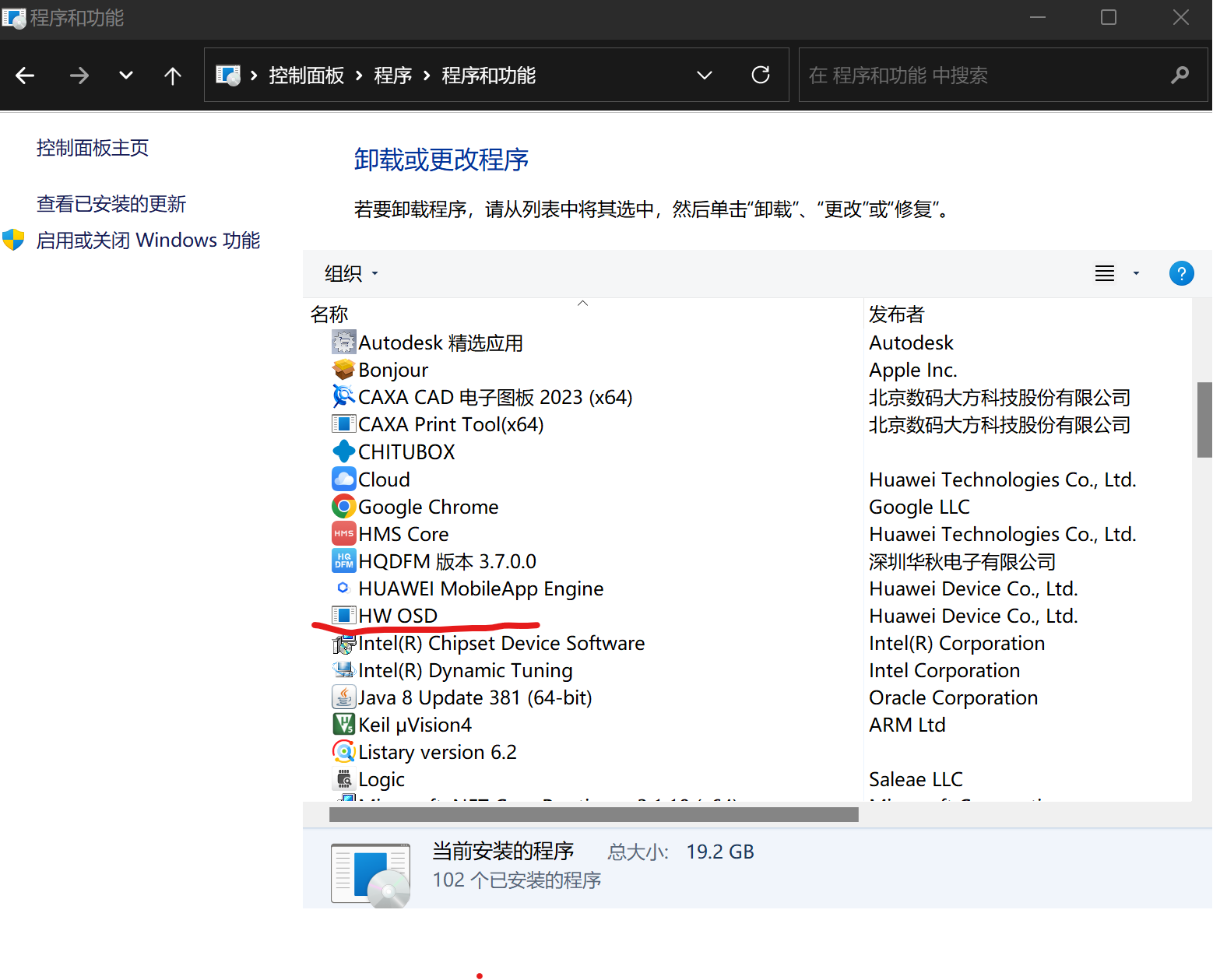The height and width of the screenshot is (980, 1213).
Task: Go back using the back arrow
Action: [25, 76]
